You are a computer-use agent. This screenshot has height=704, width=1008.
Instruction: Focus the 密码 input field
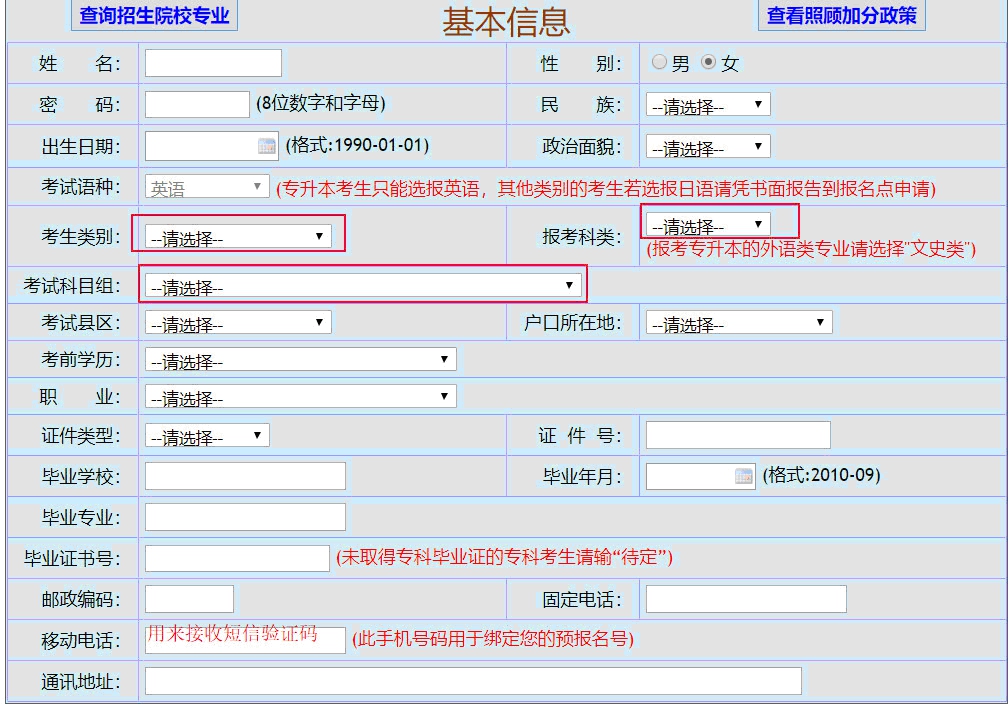tap(197, 104)
